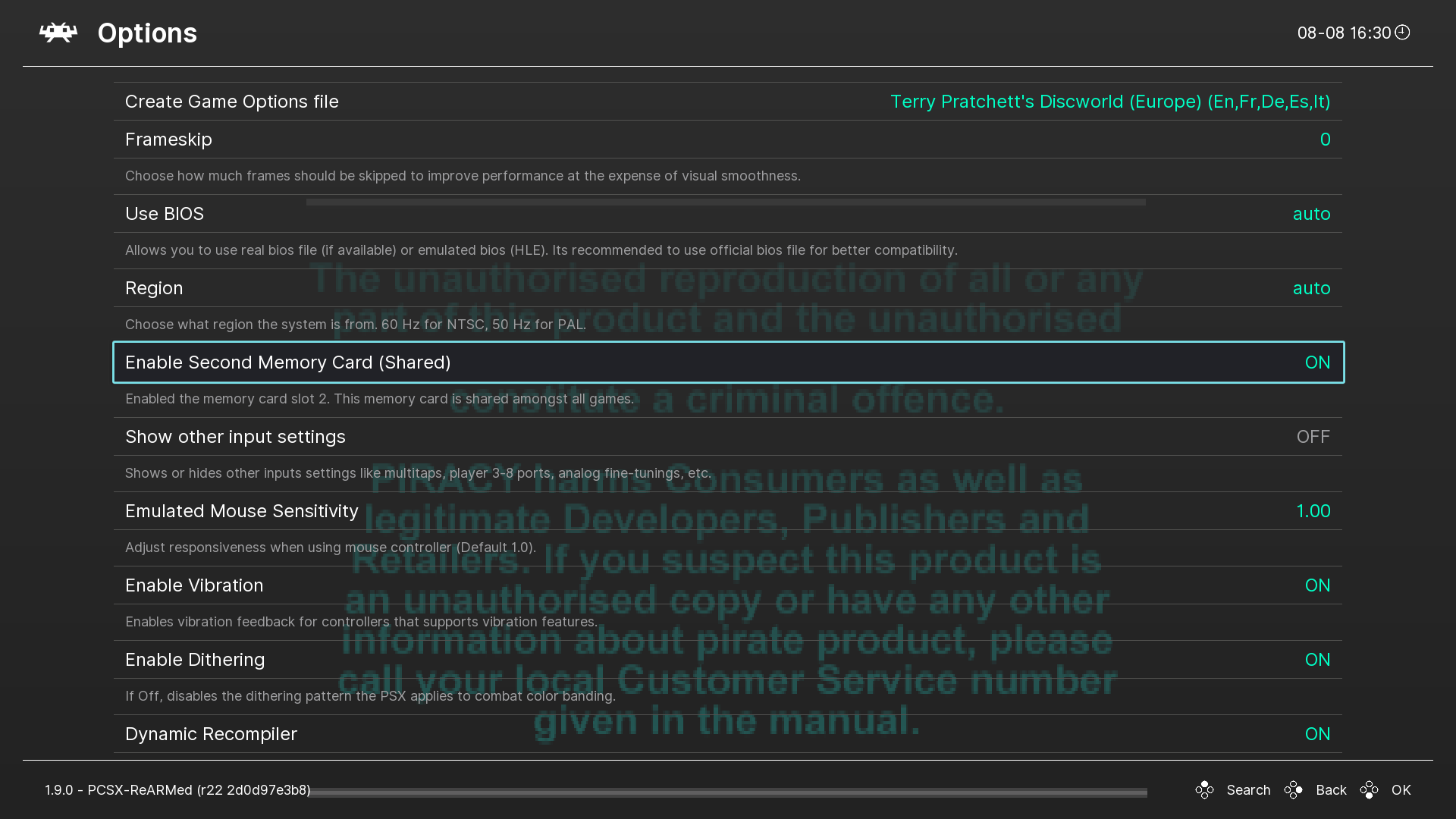
Task: Change the Region auto value
Action: coord(1311,288)
